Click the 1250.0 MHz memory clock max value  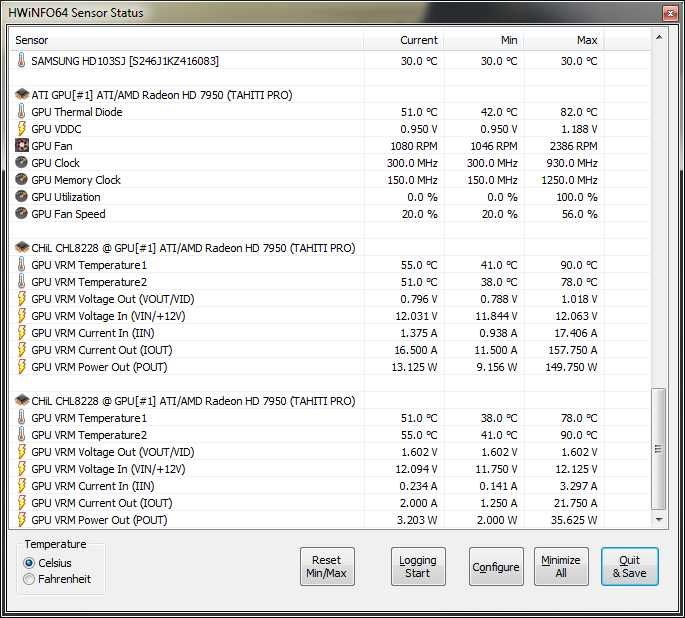569,180
